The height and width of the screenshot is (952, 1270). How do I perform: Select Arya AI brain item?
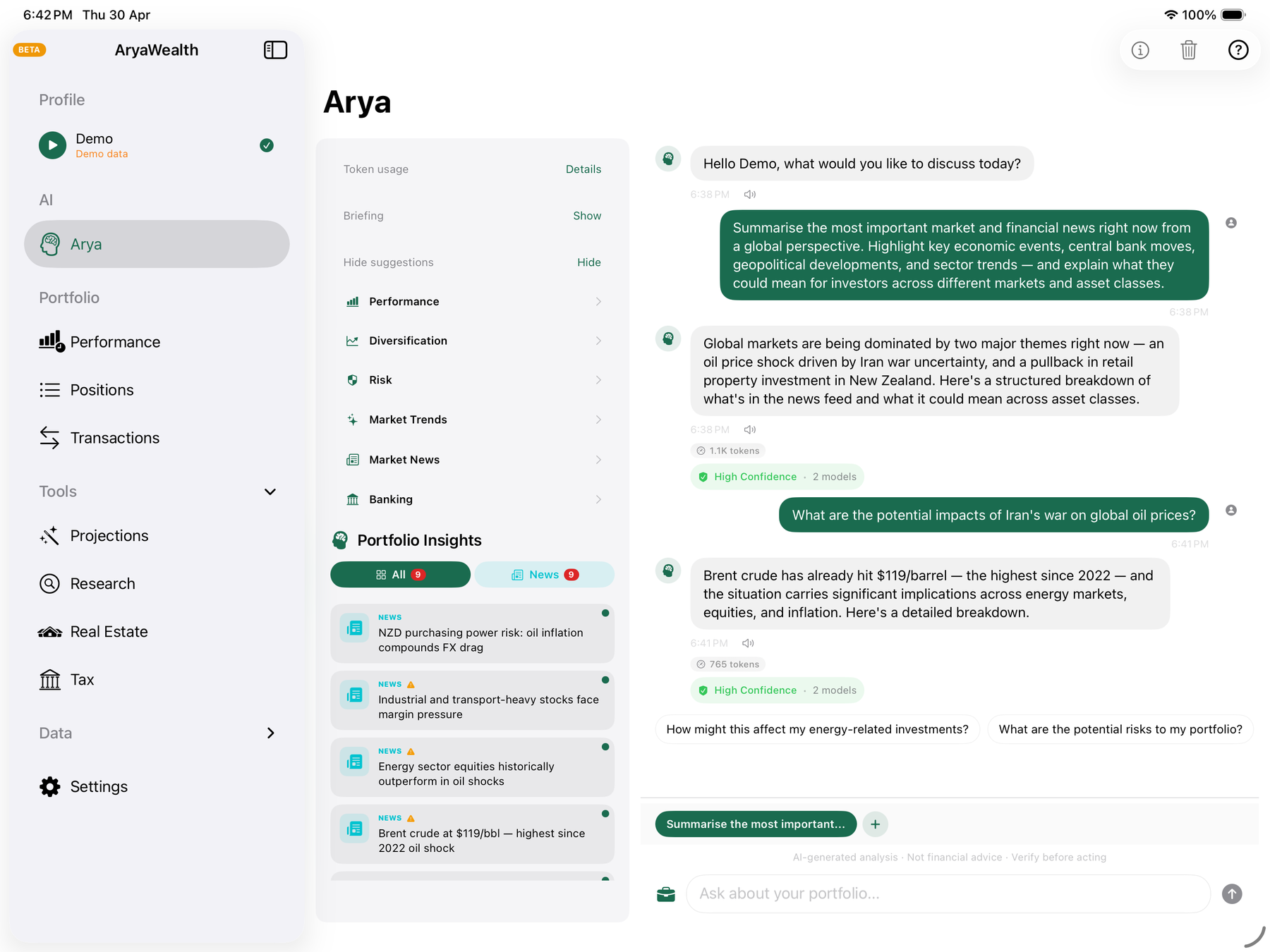point(157,244)
